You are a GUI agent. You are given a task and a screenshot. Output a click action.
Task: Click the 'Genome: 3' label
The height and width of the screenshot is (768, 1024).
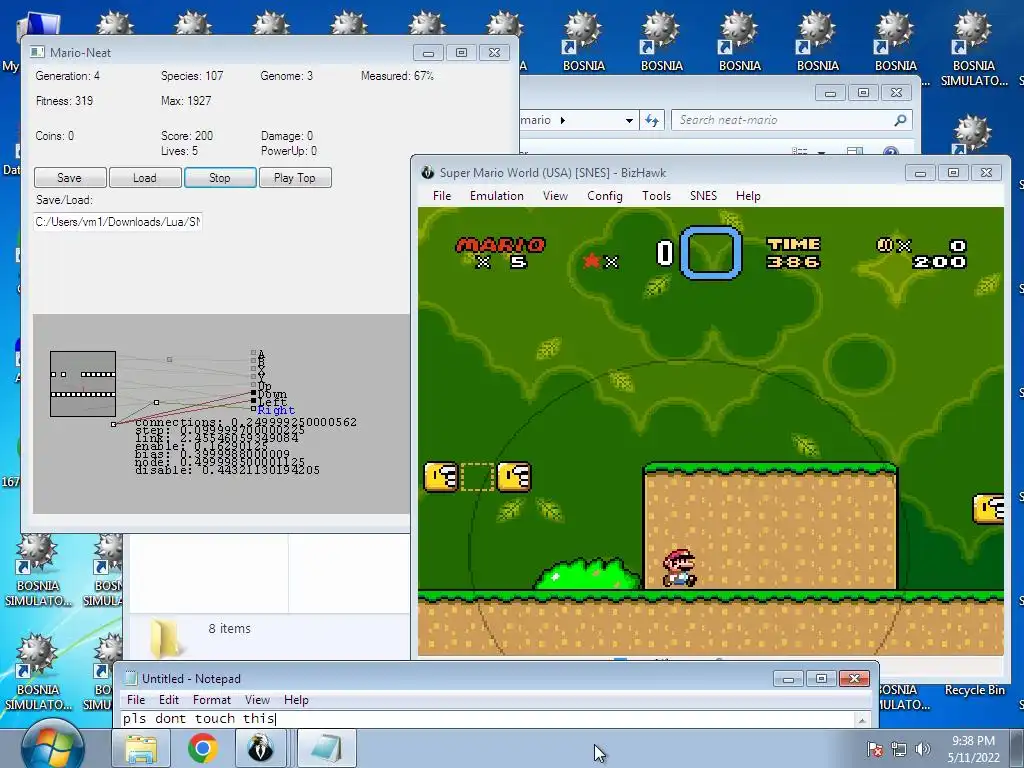coord(287,76)
